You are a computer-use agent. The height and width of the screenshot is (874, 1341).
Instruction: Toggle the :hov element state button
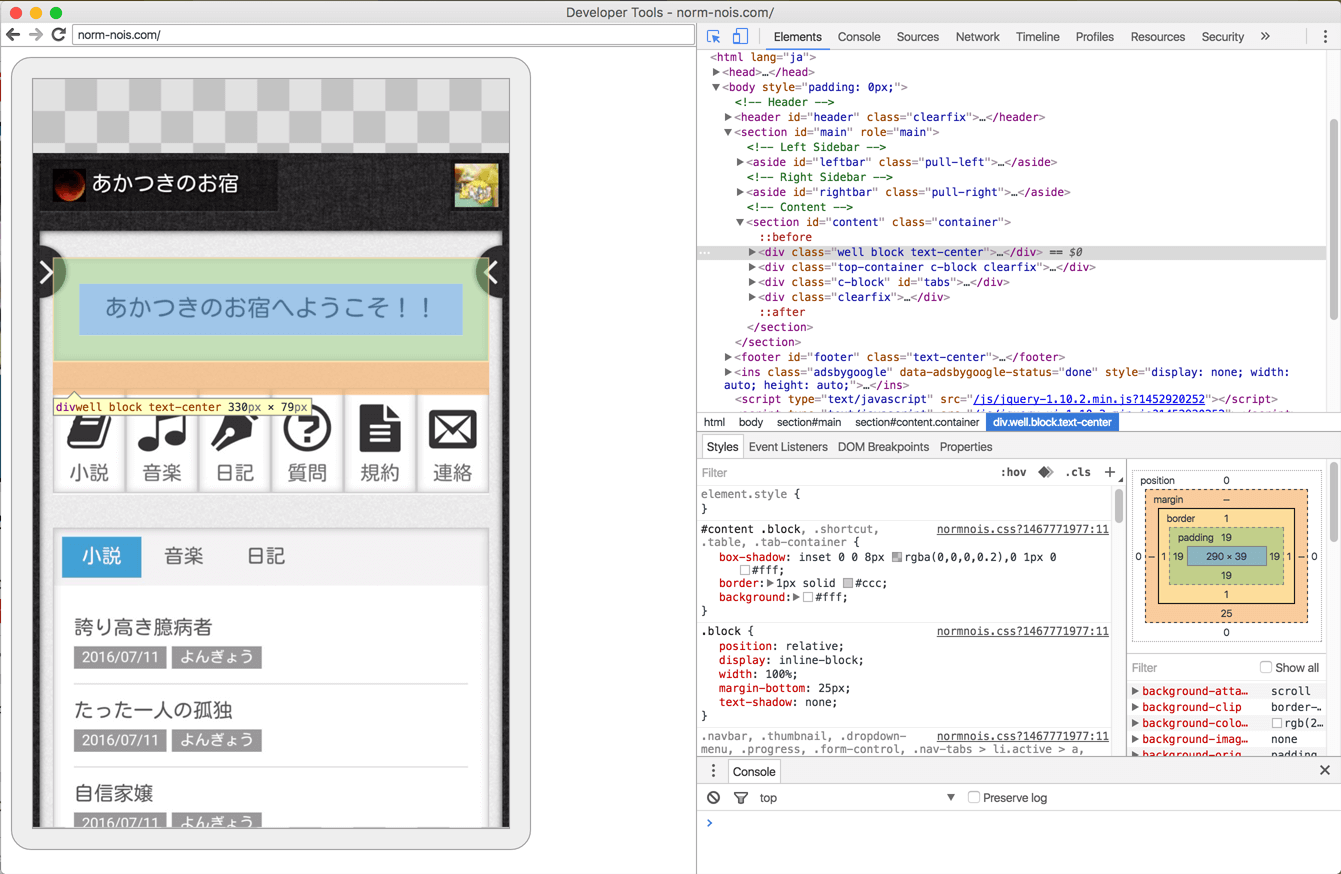coord(1013,472)
